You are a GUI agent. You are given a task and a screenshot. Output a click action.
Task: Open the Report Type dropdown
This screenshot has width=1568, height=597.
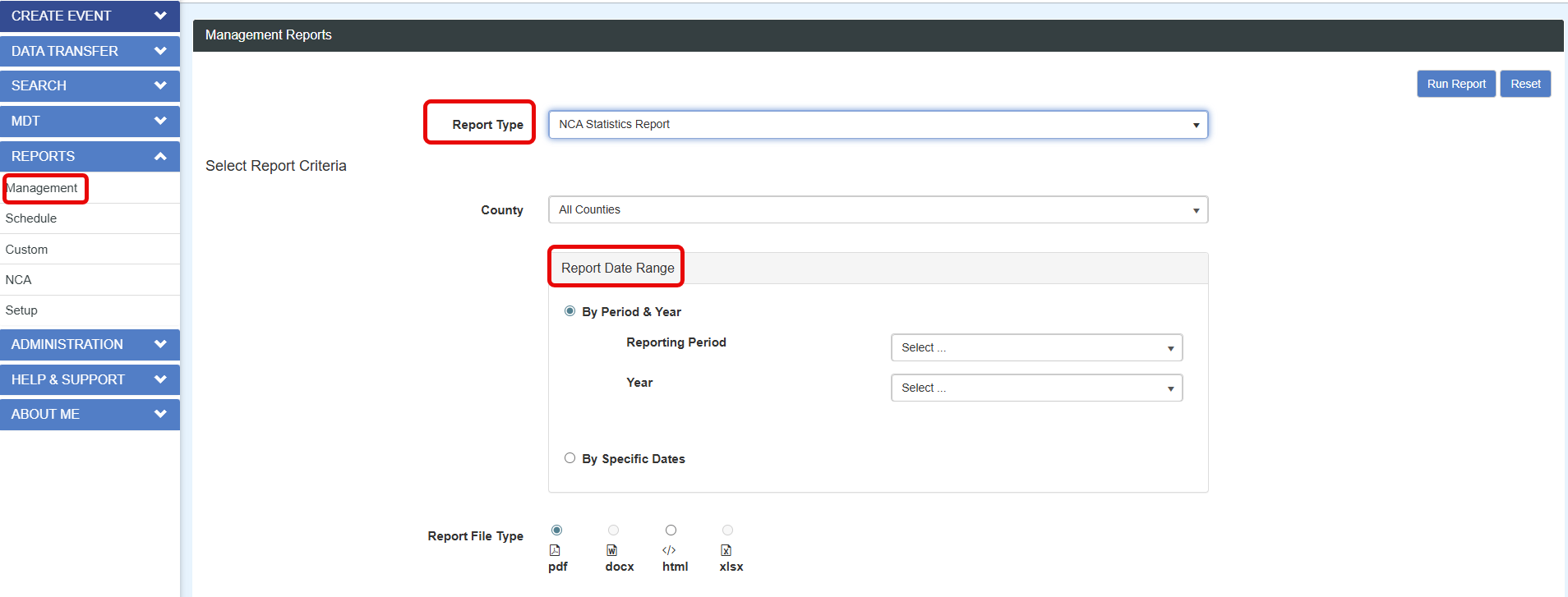click(x=878, y=125)
